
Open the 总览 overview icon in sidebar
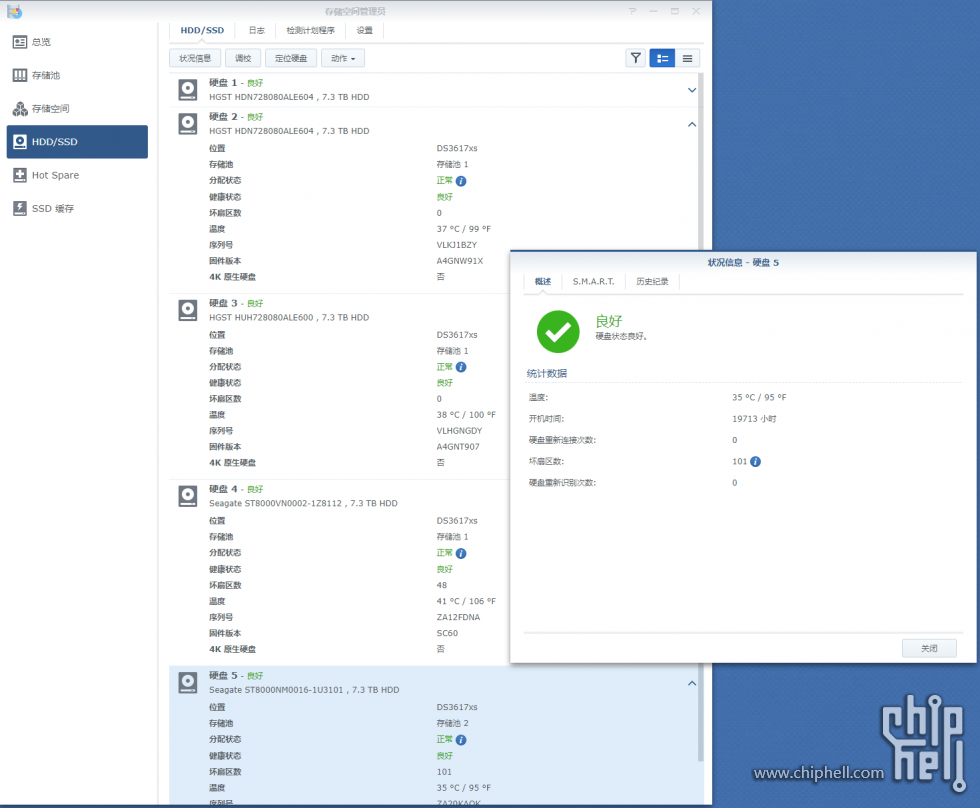pos(20,42)
